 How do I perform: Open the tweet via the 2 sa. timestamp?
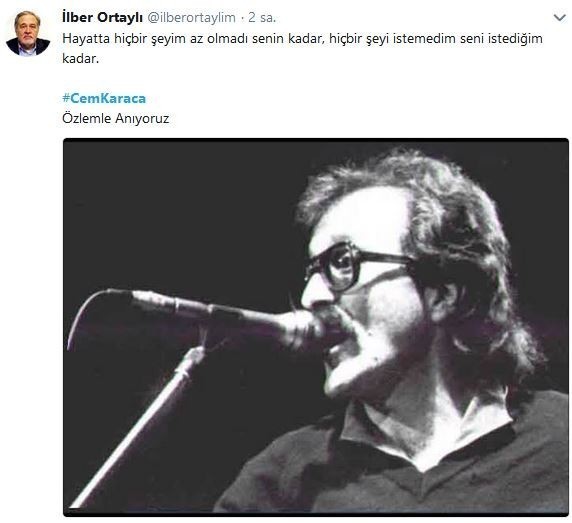point(262,18)
